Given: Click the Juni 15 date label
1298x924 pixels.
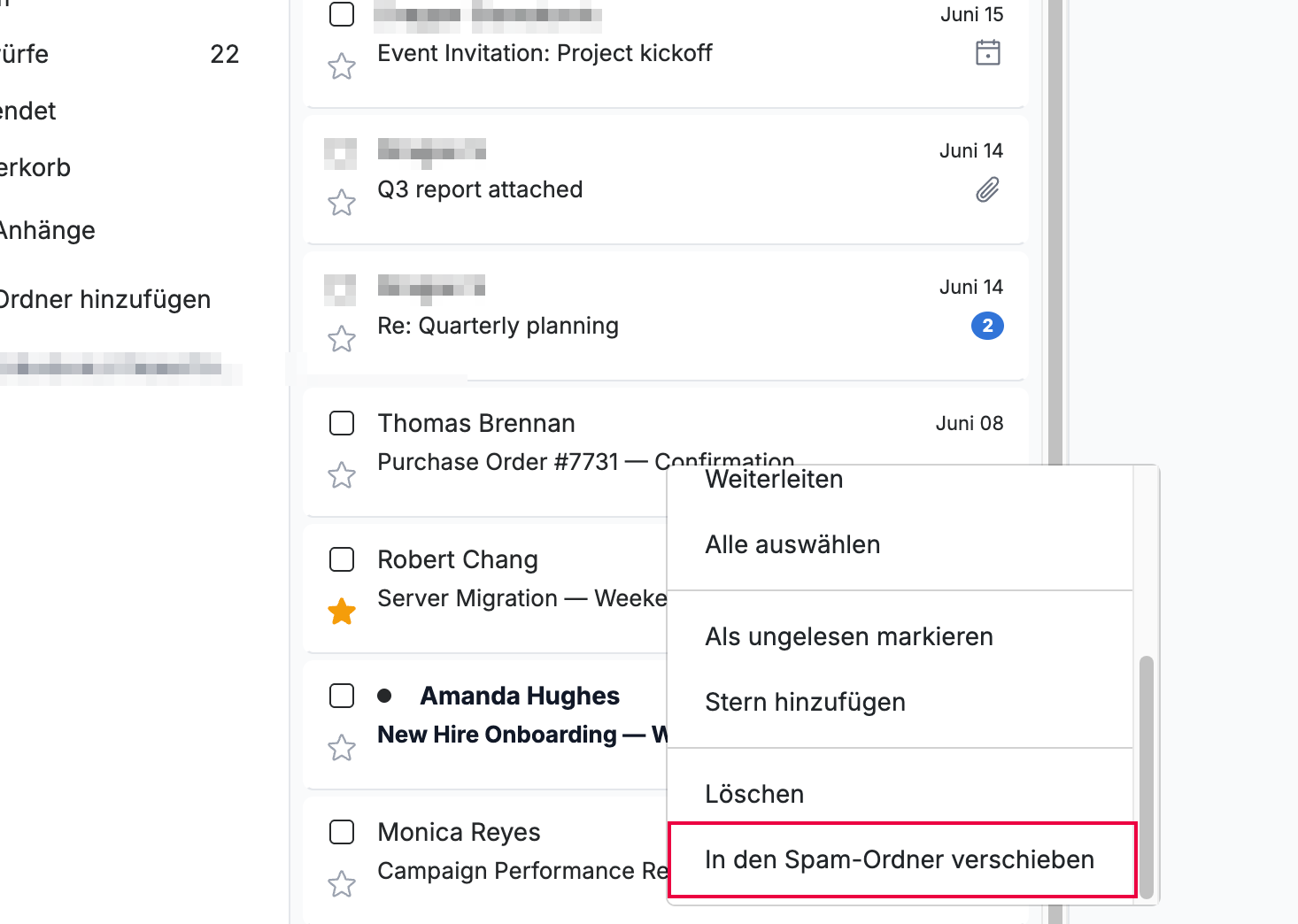Looking at the screenshot, I should pyautogui.click(x=971, y=14).
